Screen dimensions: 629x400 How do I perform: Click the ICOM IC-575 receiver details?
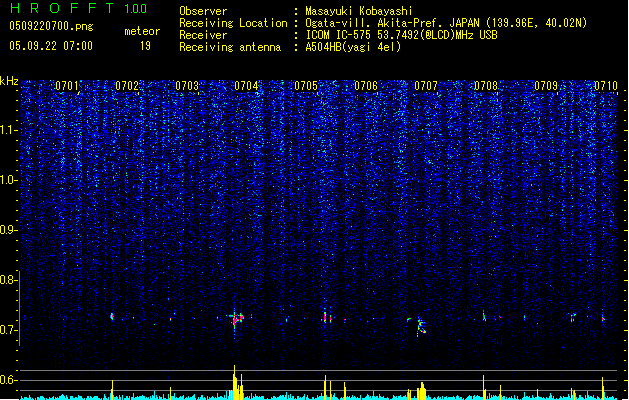(x=401, y=35)
